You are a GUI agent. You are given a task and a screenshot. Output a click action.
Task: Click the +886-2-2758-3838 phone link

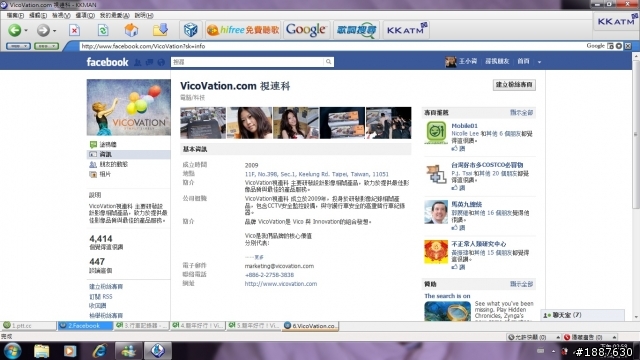pos(269,275)
